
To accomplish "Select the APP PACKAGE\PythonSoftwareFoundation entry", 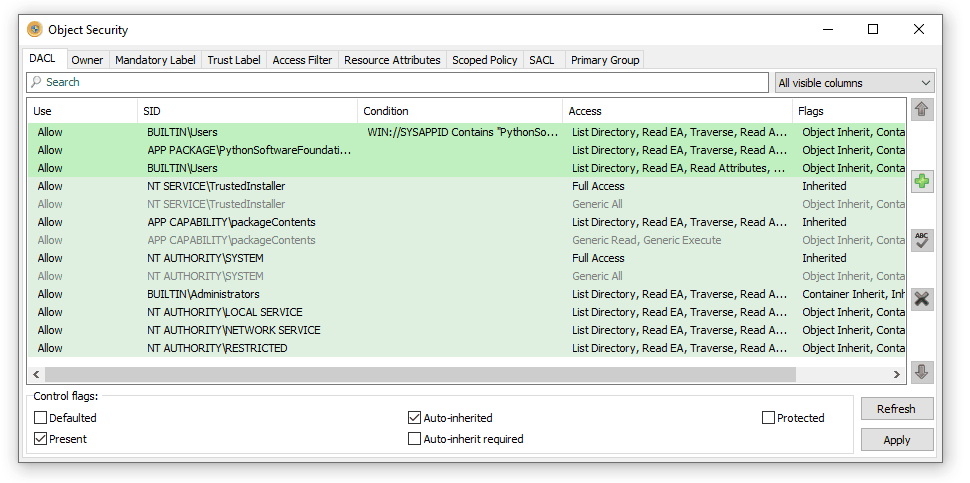I will pyautogui.click(x=466, y=150).
